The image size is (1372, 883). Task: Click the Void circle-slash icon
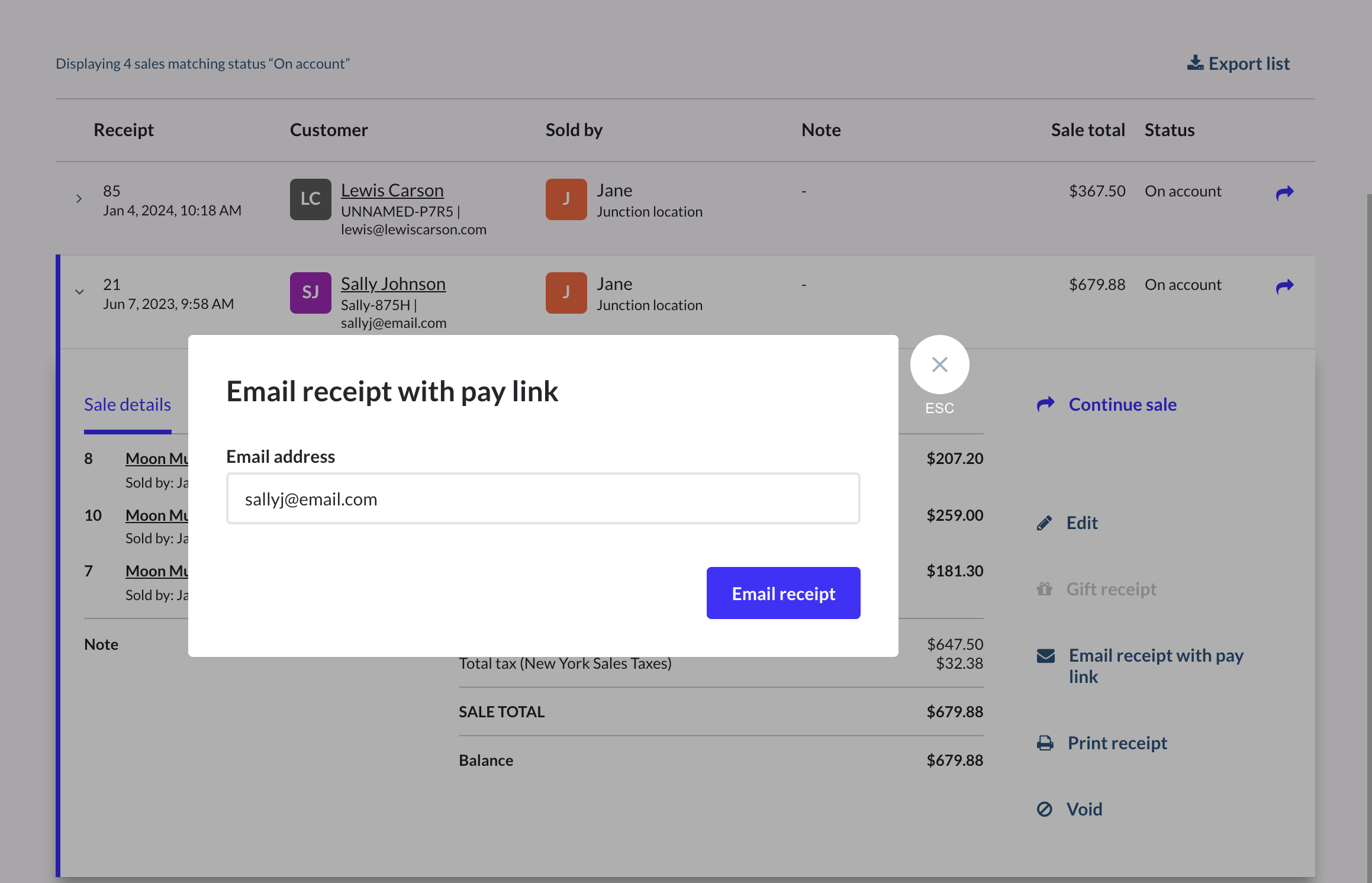point(1045,809)
